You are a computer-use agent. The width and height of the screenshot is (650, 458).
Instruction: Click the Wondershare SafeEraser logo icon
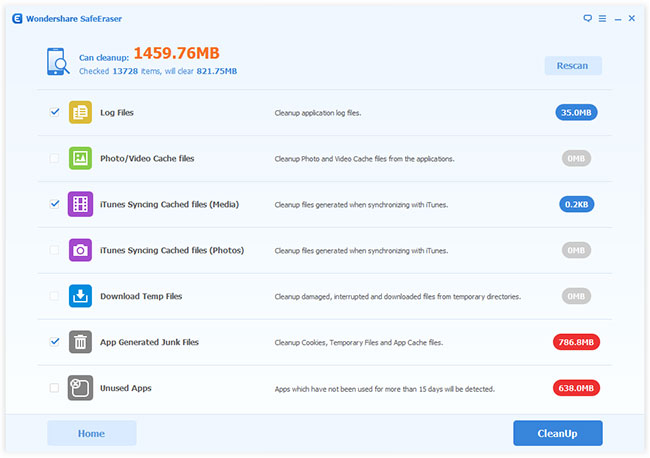point(17,19)
